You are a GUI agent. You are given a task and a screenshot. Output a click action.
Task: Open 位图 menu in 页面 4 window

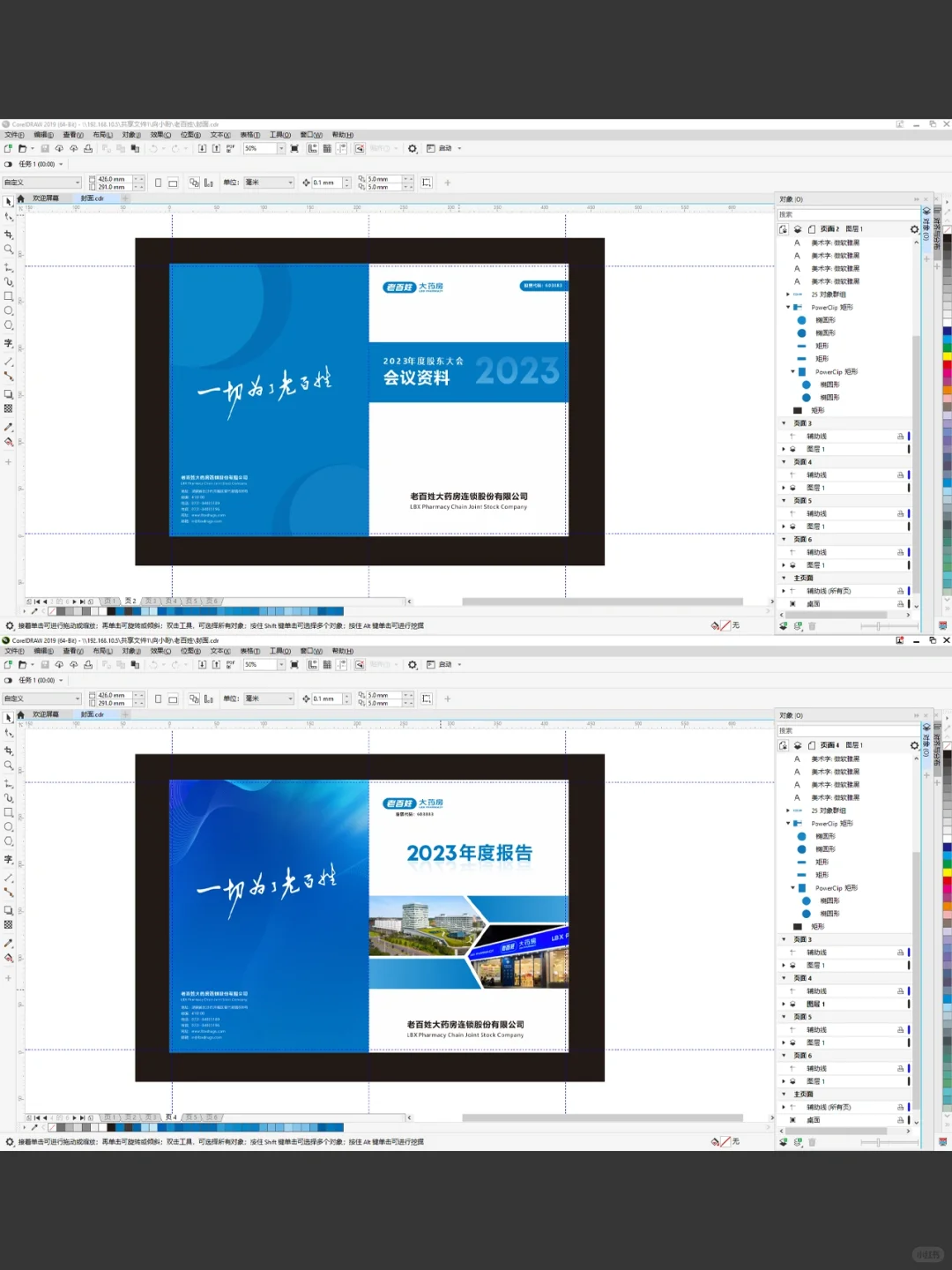pos(190,651)
